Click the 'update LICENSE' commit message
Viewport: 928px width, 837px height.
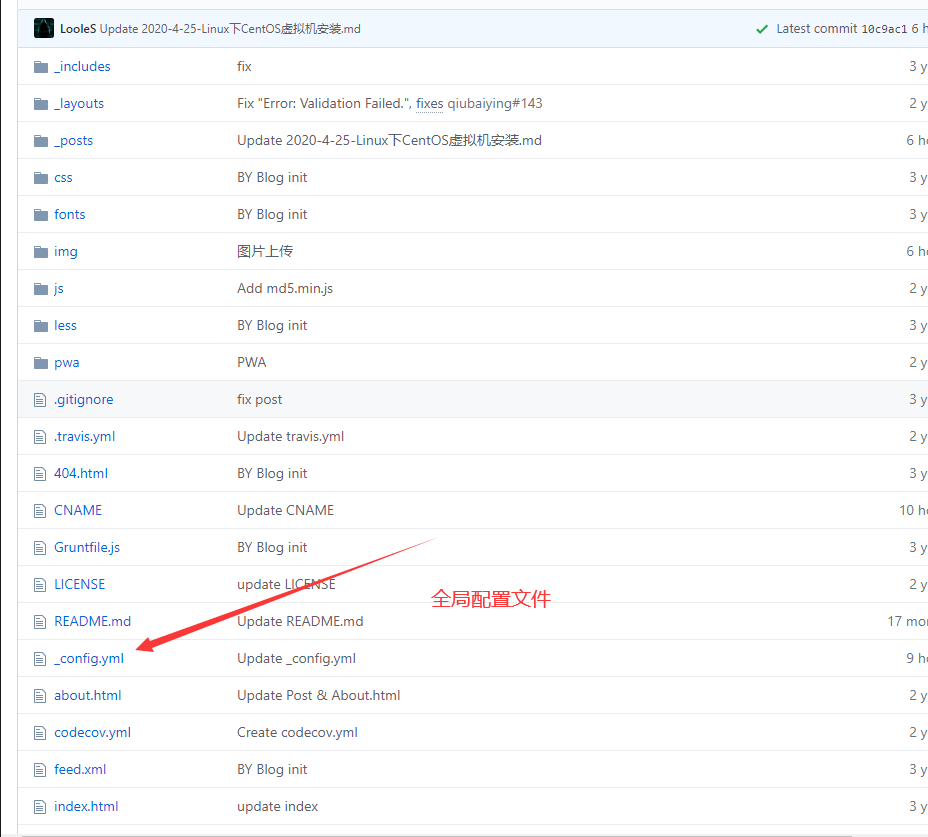coord(286,584)
